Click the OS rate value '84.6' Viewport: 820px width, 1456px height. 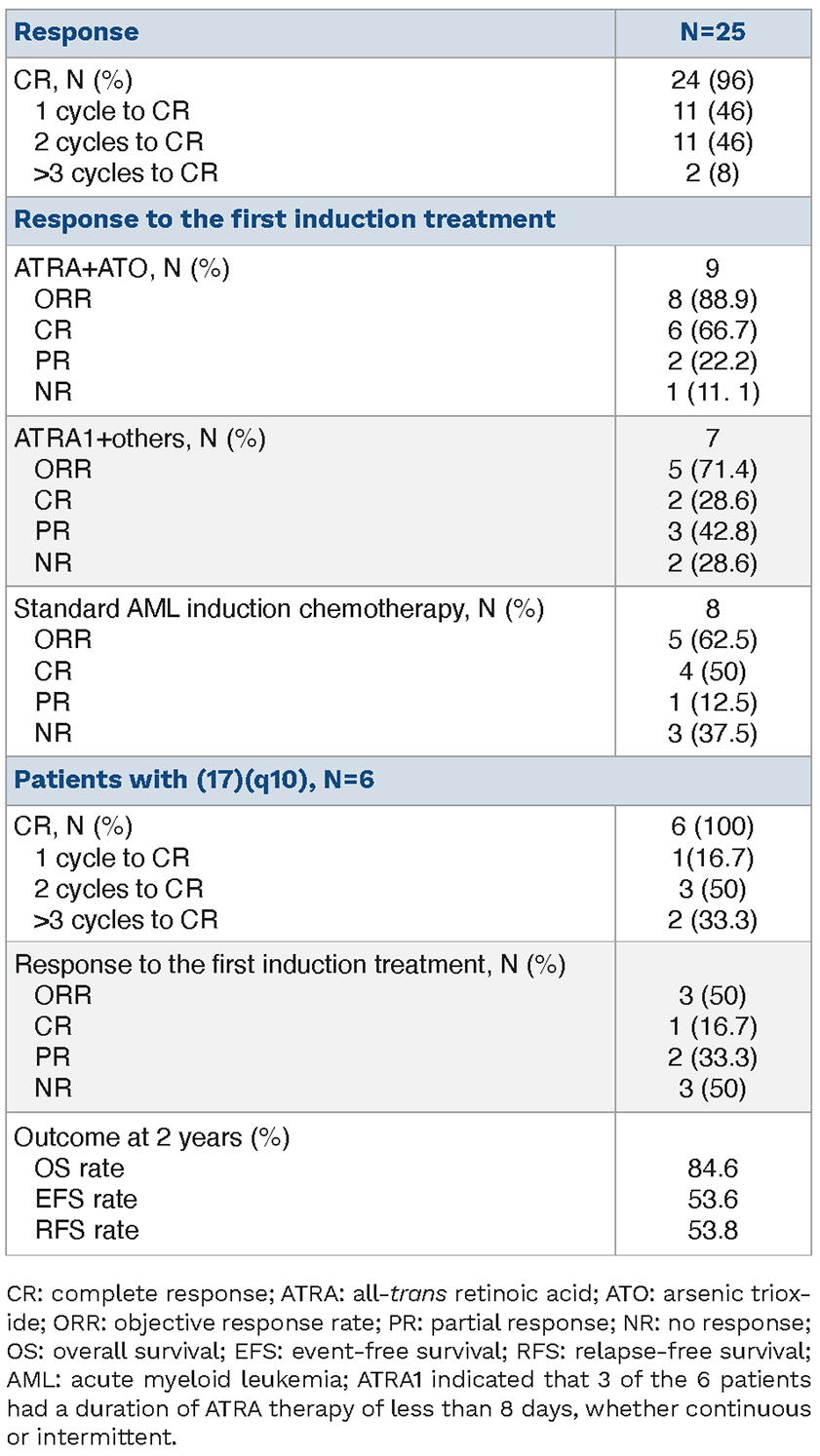[x=713, y=1169]
